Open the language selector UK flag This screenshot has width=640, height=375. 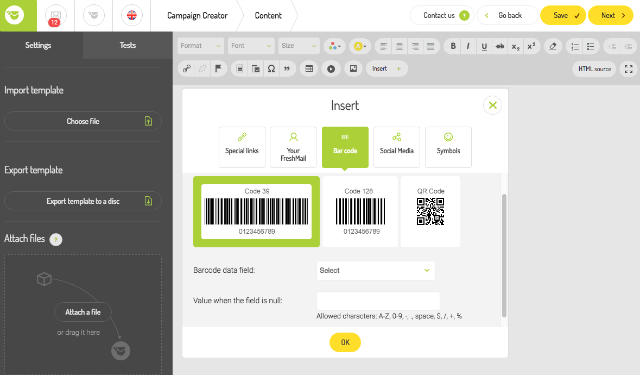click(x=131, y=16)
